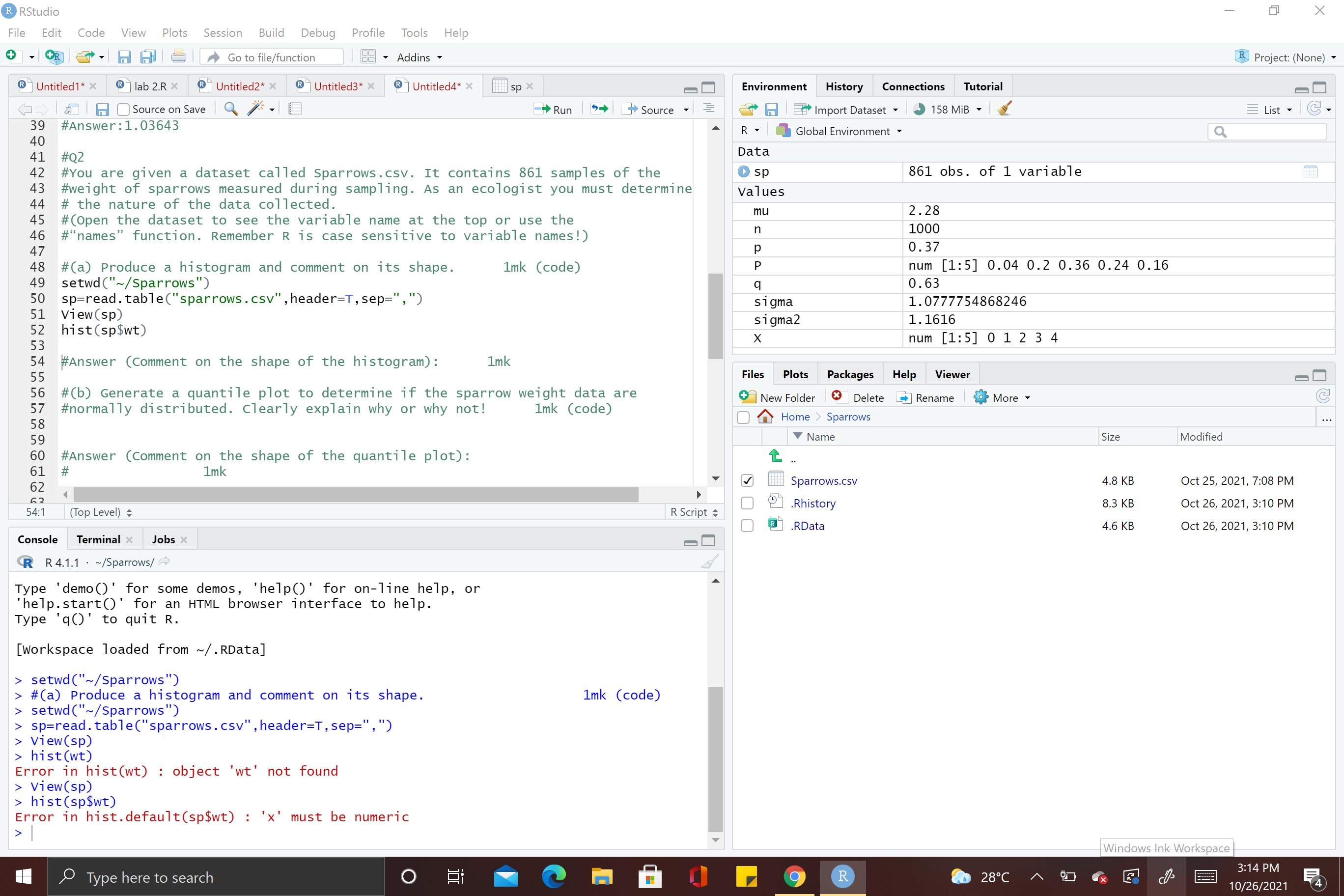This screenshot has width=1344, height=896.
Task: Toggle checkbox next to Sparrows.csv file
Action: click(x=747, y=481)
